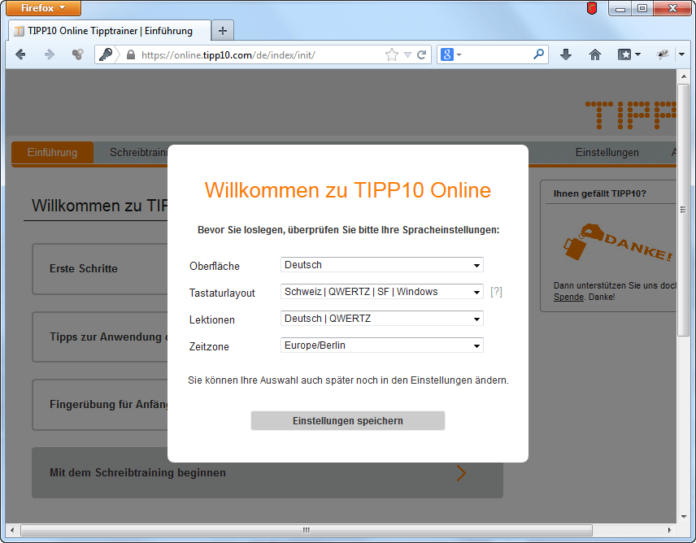Open Fingerübung für Anfänger section

tap(100, 404)
